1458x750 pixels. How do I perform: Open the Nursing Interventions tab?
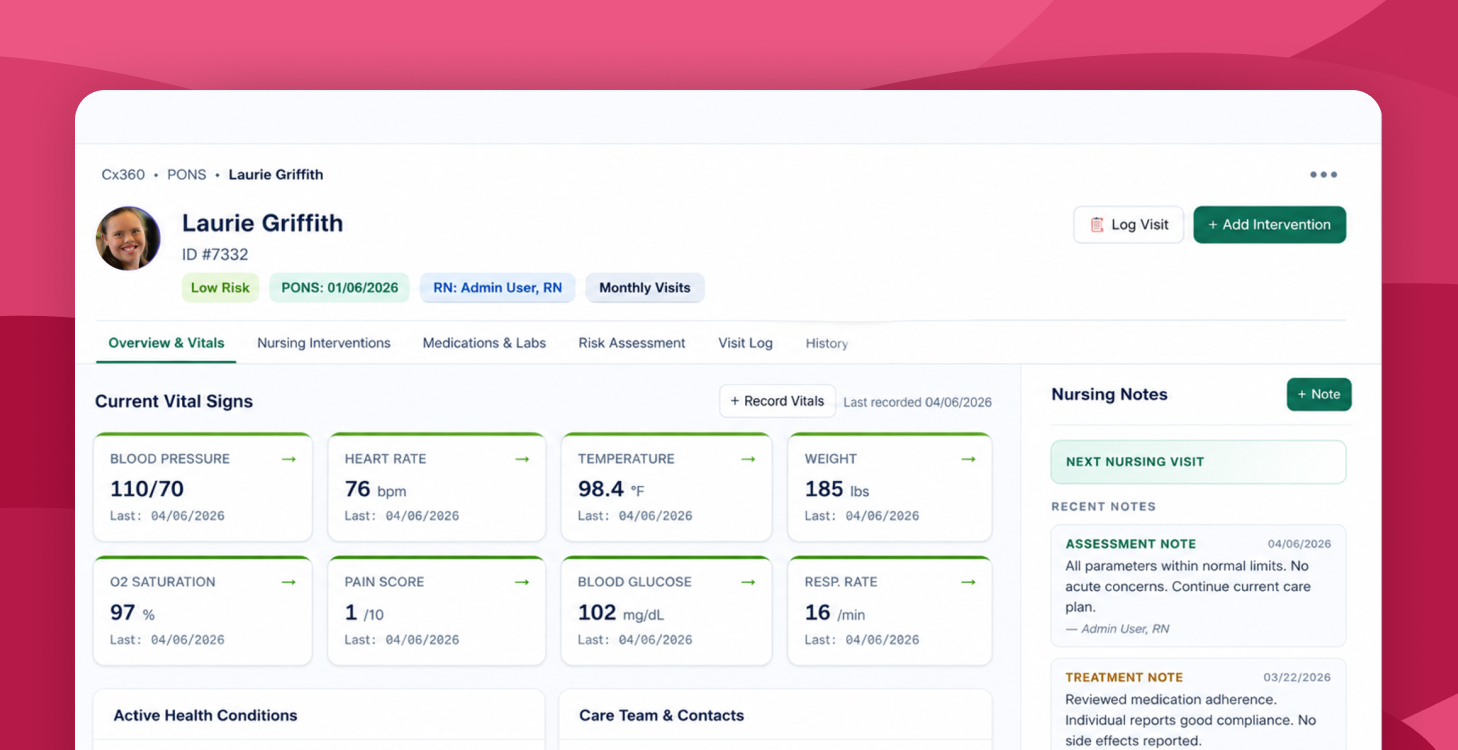(324, 343)
